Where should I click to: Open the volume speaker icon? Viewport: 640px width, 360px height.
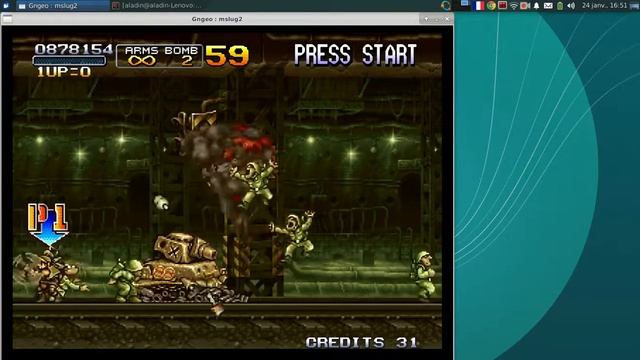point(571,5)
